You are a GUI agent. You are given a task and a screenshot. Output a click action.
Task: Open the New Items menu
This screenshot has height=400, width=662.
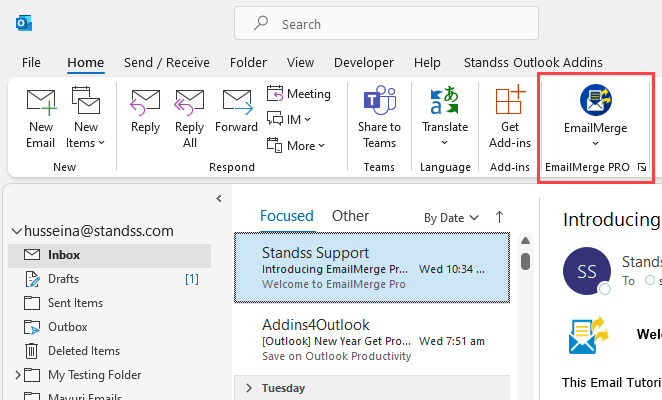(x=85, y=118)
